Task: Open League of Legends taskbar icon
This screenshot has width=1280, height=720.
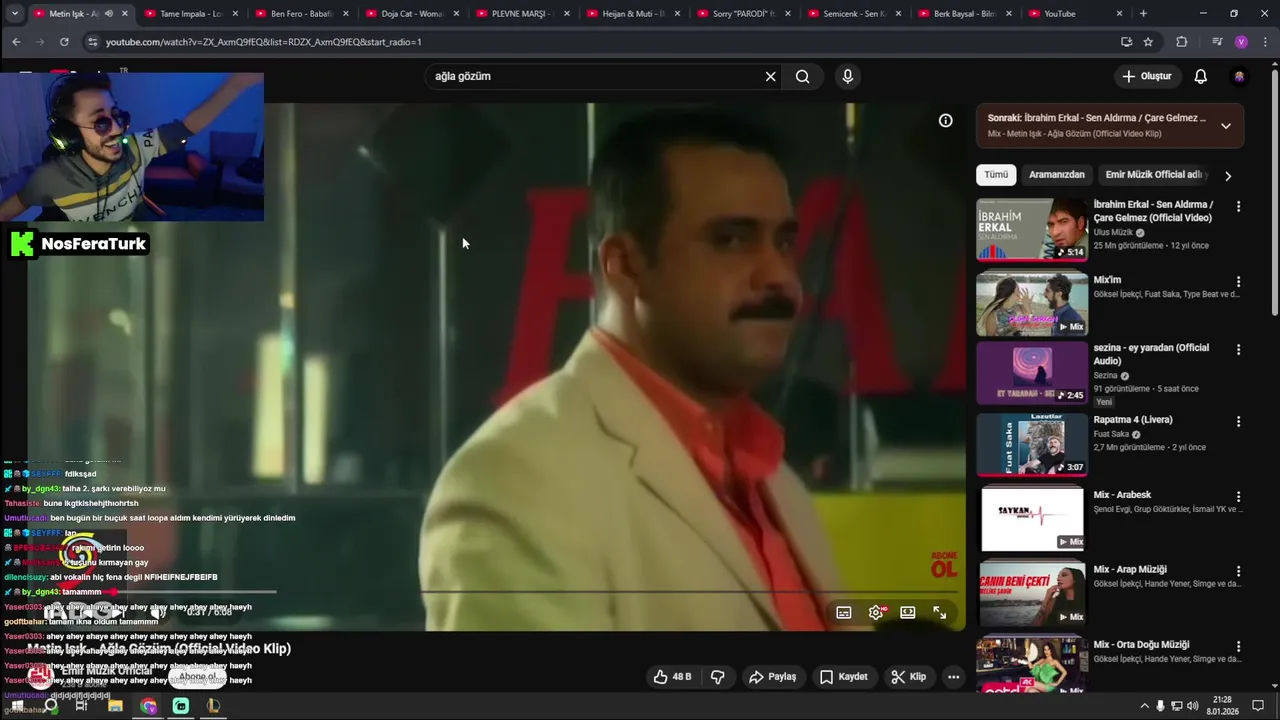Action: pyautogui.click(x=213, y=706)
